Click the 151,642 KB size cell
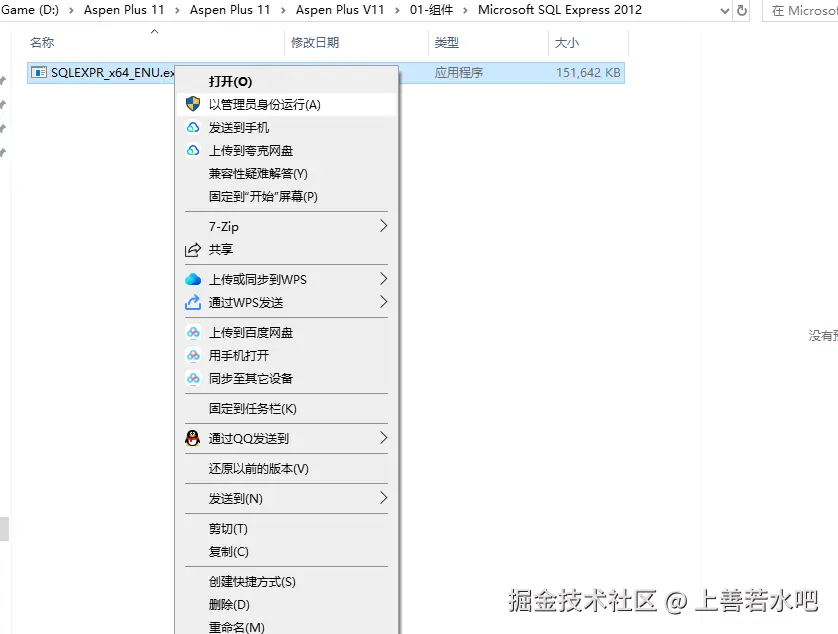Screen dimensions: 838x634 click(x=588, y=73)
